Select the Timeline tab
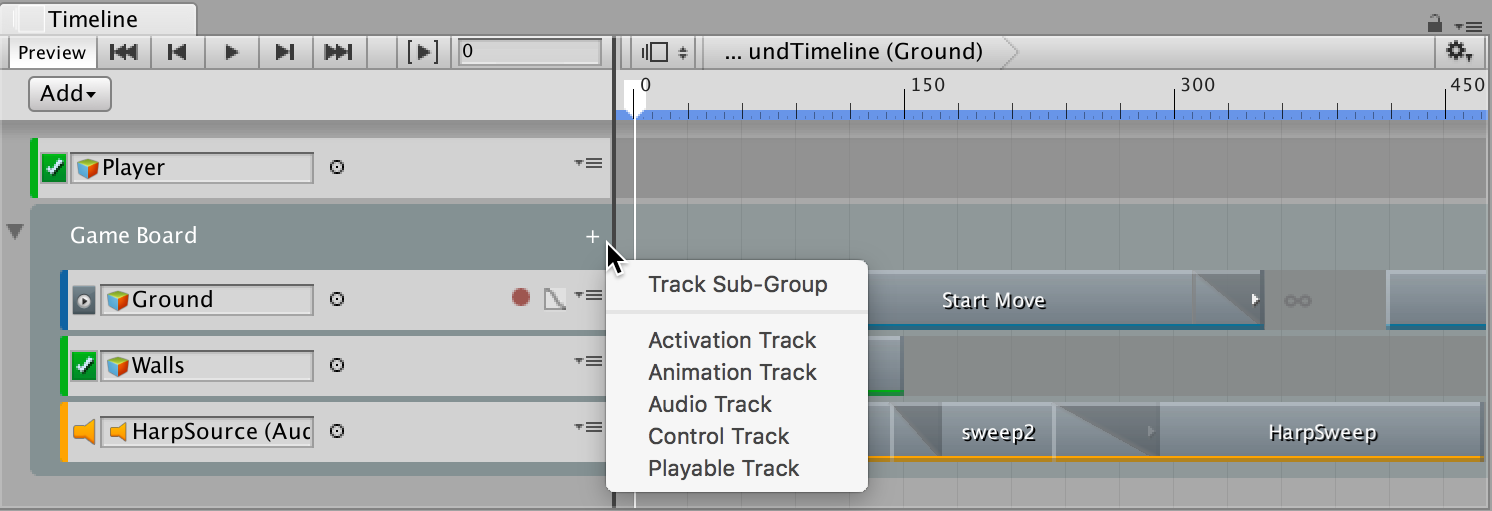1492x511 pixels. (x=98, y=19)
